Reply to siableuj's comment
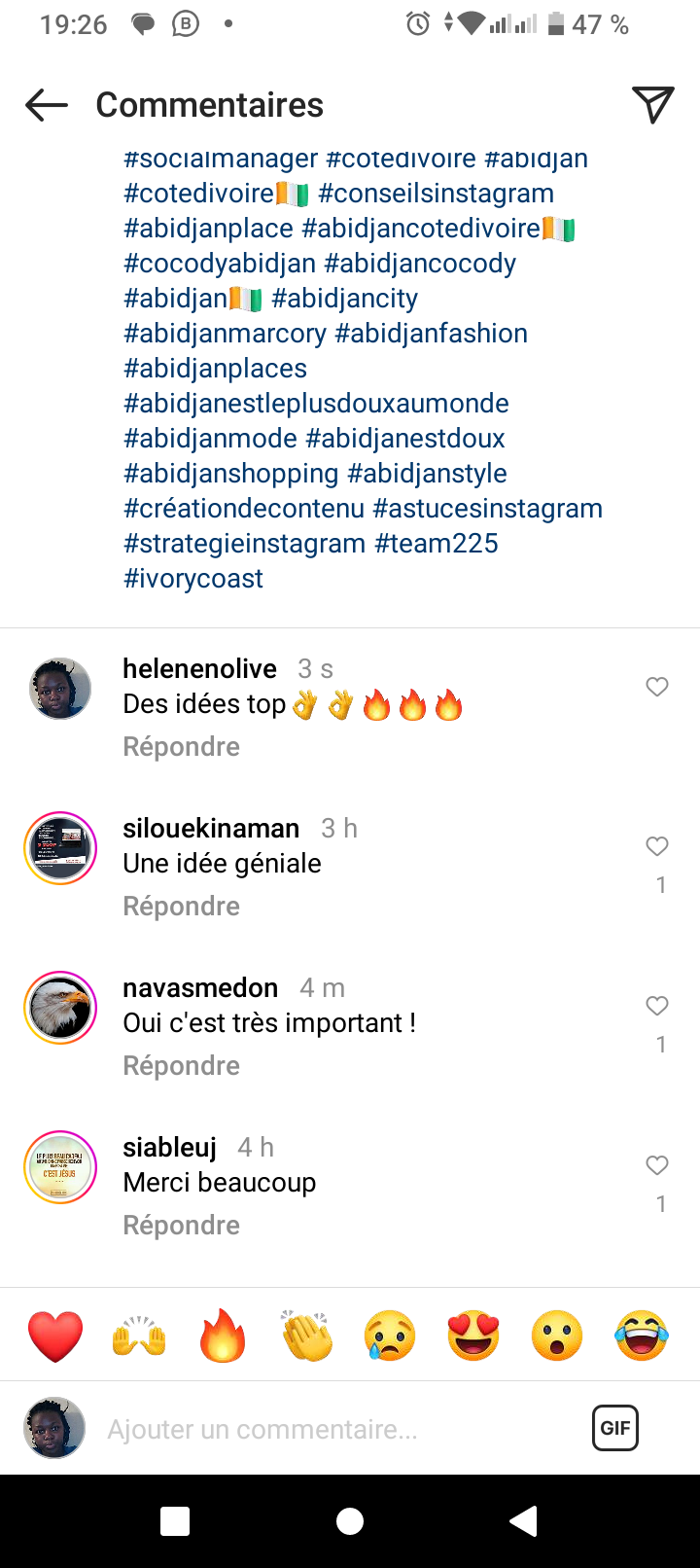Viewport: 700px width, 1568px height. (181, 1226)
